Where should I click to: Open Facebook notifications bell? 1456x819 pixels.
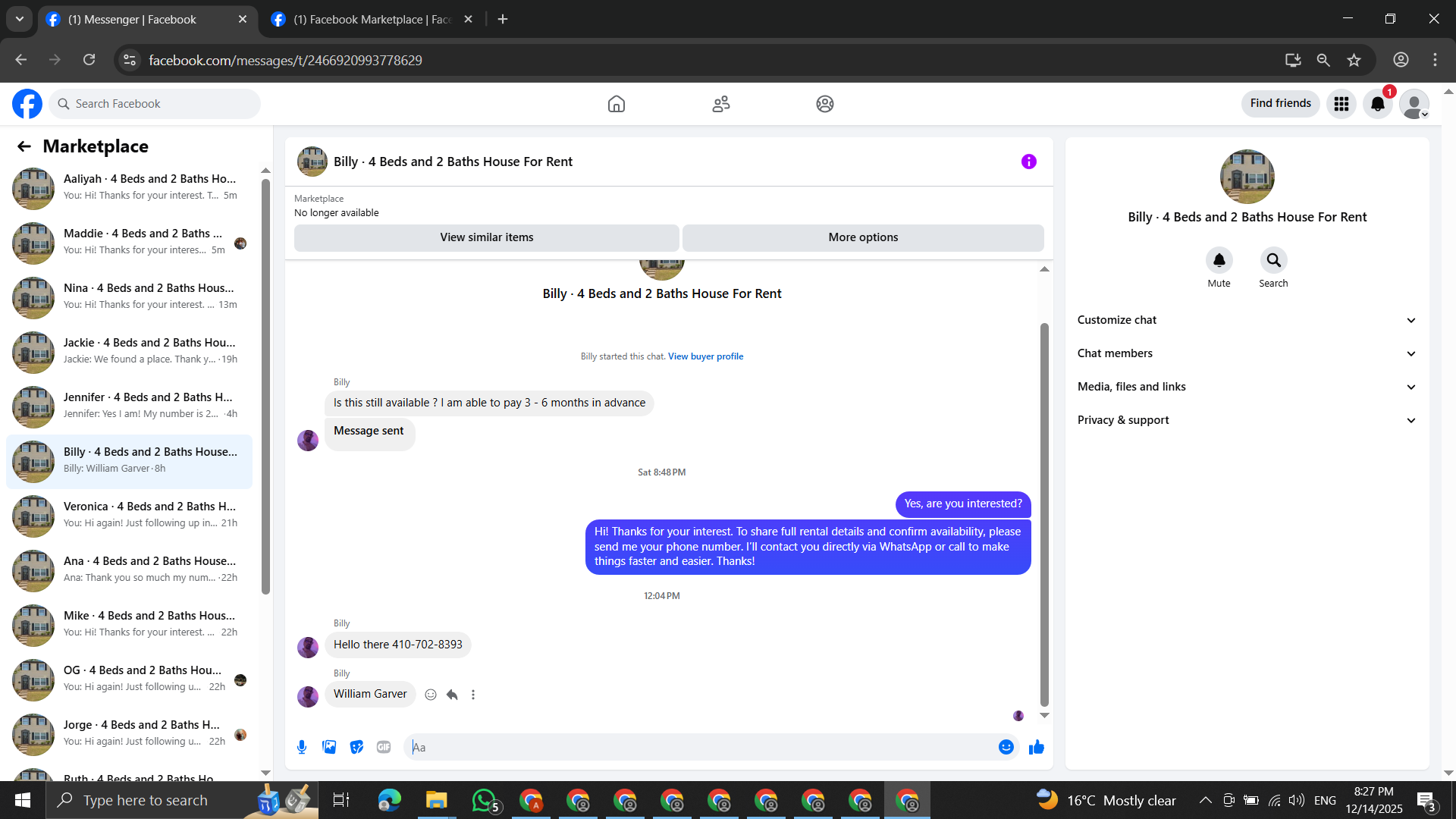tap(1377, 104)
